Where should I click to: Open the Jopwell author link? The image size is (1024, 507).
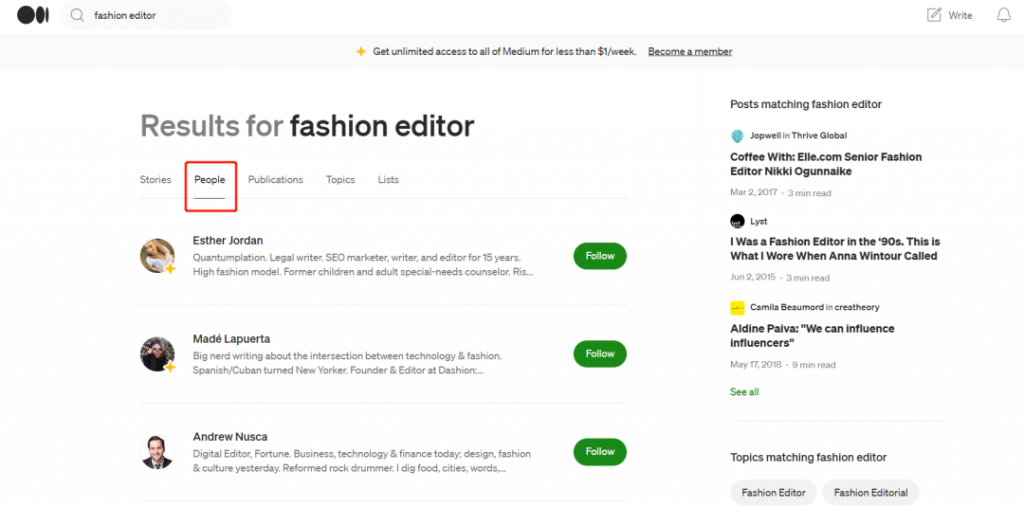[766, 135]
